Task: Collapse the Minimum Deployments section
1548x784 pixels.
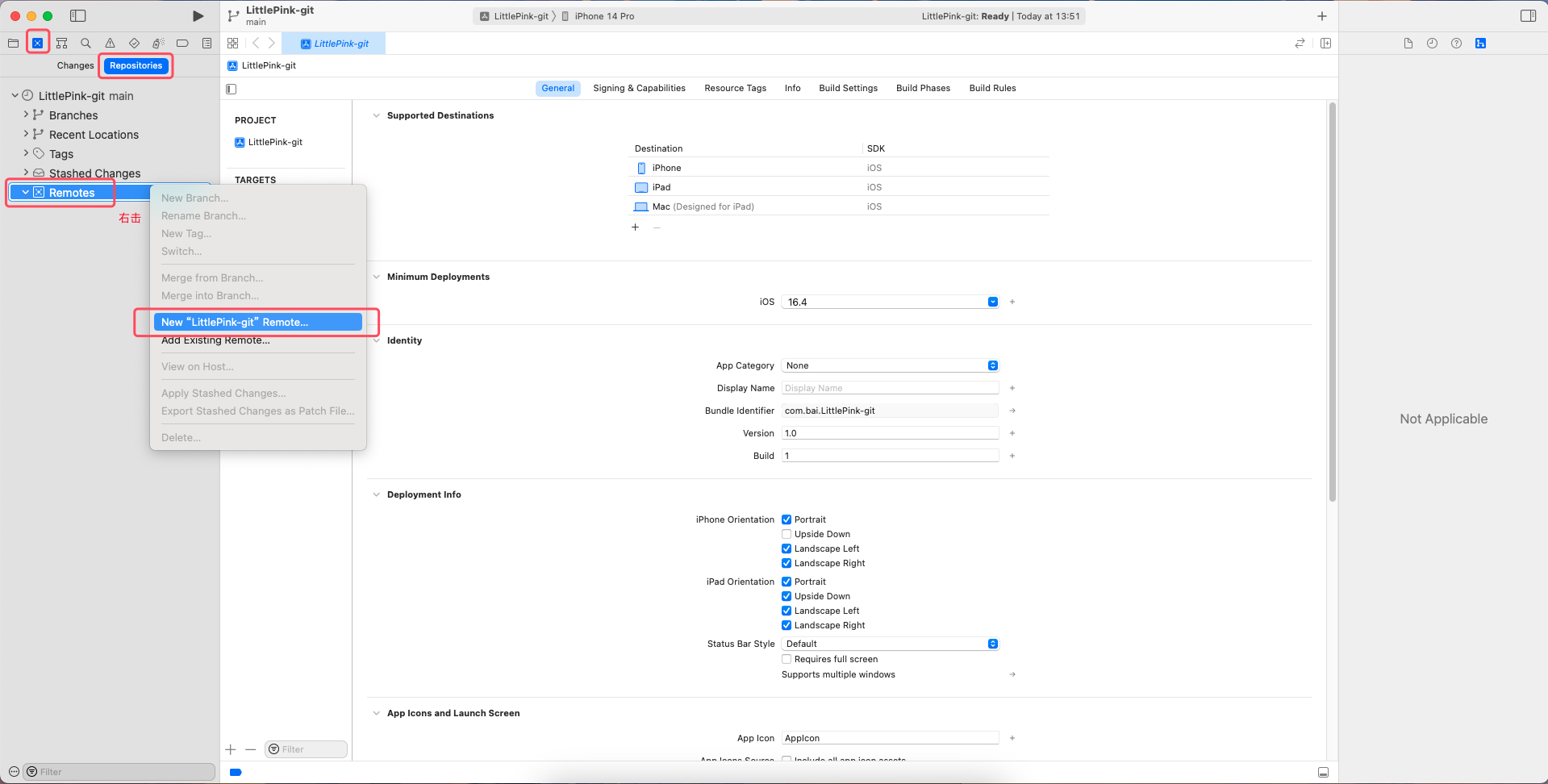Action: 376,277
